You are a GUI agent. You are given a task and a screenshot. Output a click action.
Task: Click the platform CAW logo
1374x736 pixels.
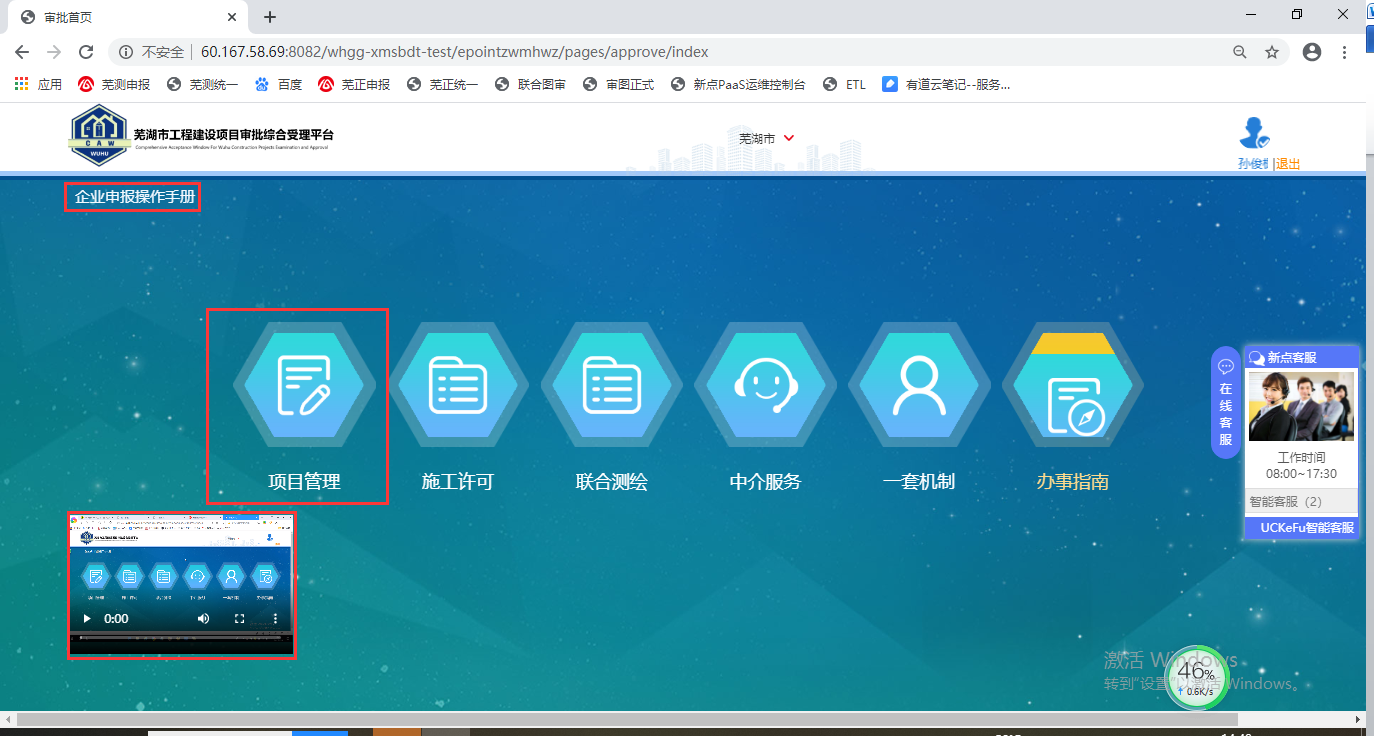tap(99, 138)
